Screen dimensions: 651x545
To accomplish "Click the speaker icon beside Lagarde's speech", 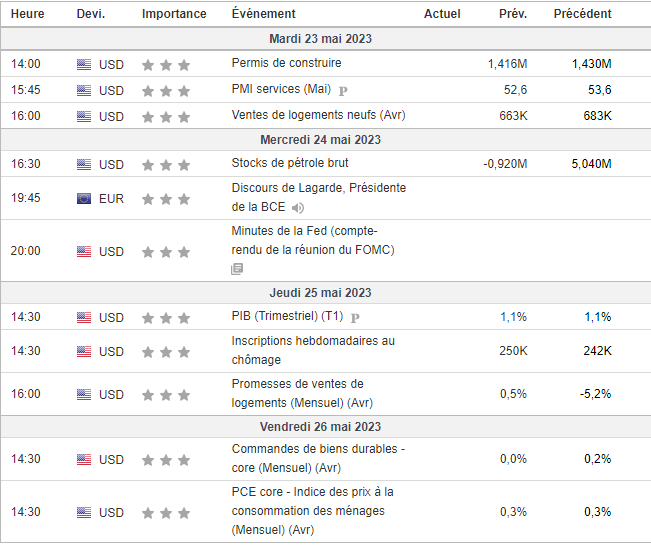I will [x=297, y=208].
